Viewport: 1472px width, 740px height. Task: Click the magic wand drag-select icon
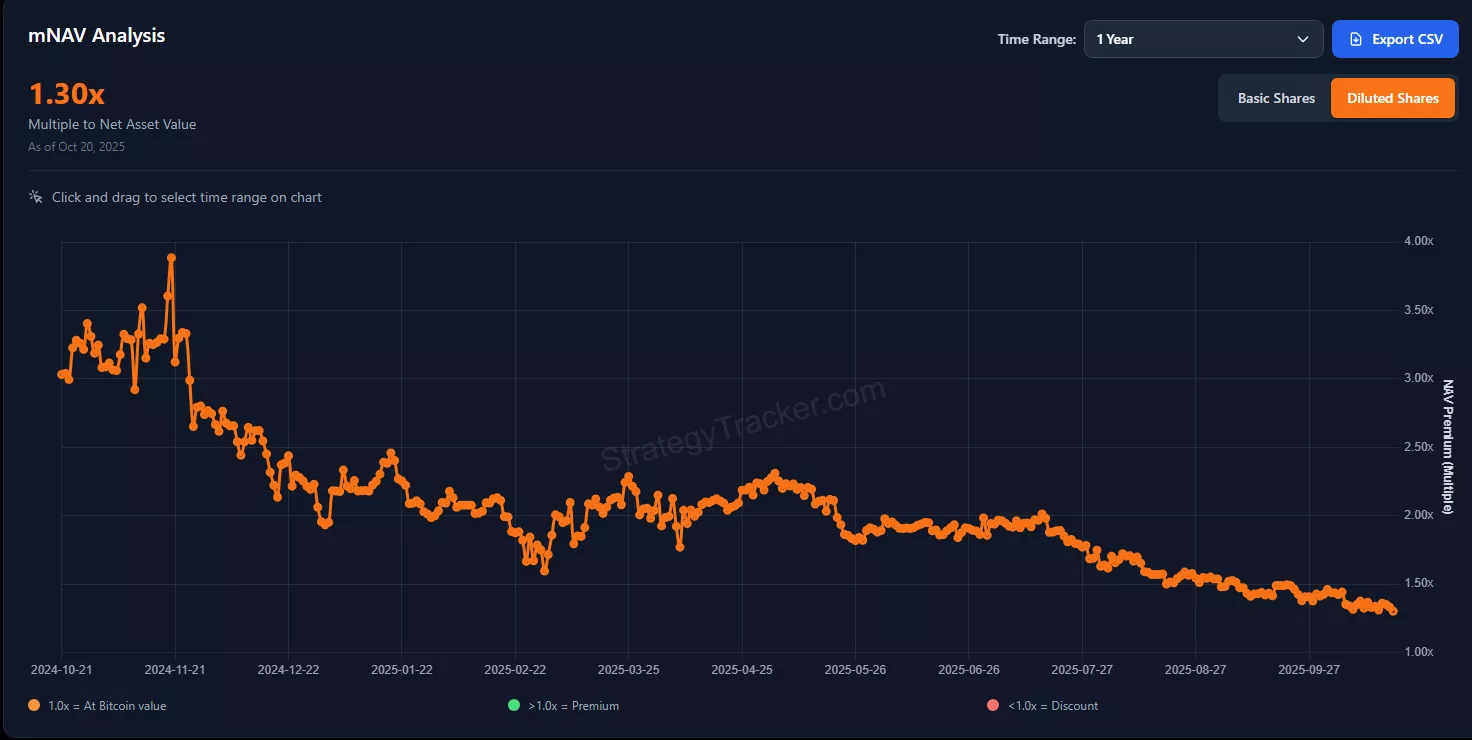click(36, 197)
